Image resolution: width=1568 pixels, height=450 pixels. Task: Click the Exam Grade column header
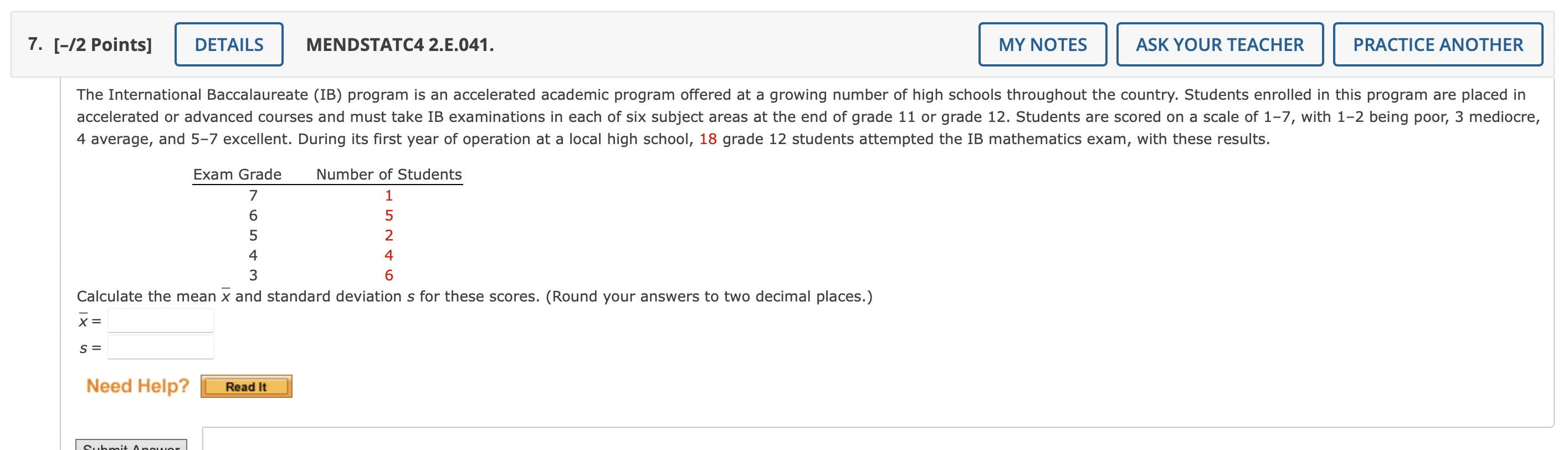(x=237, y=174)
